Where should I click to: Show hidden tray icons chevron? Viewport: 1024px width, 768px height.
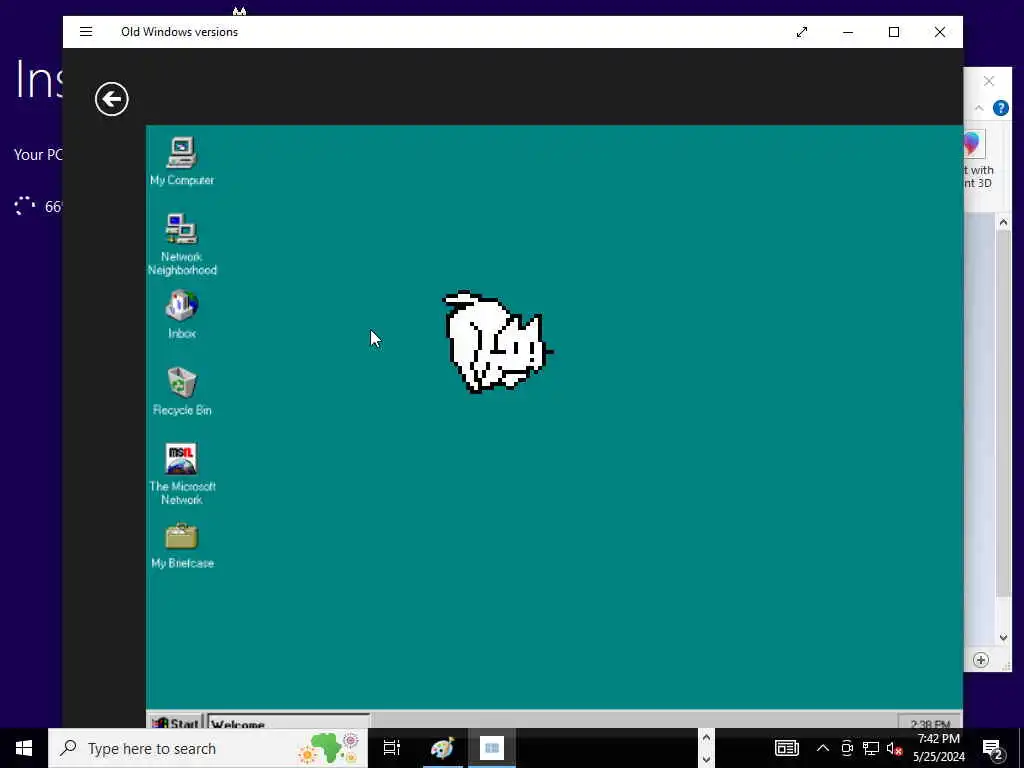pos(823,748)
